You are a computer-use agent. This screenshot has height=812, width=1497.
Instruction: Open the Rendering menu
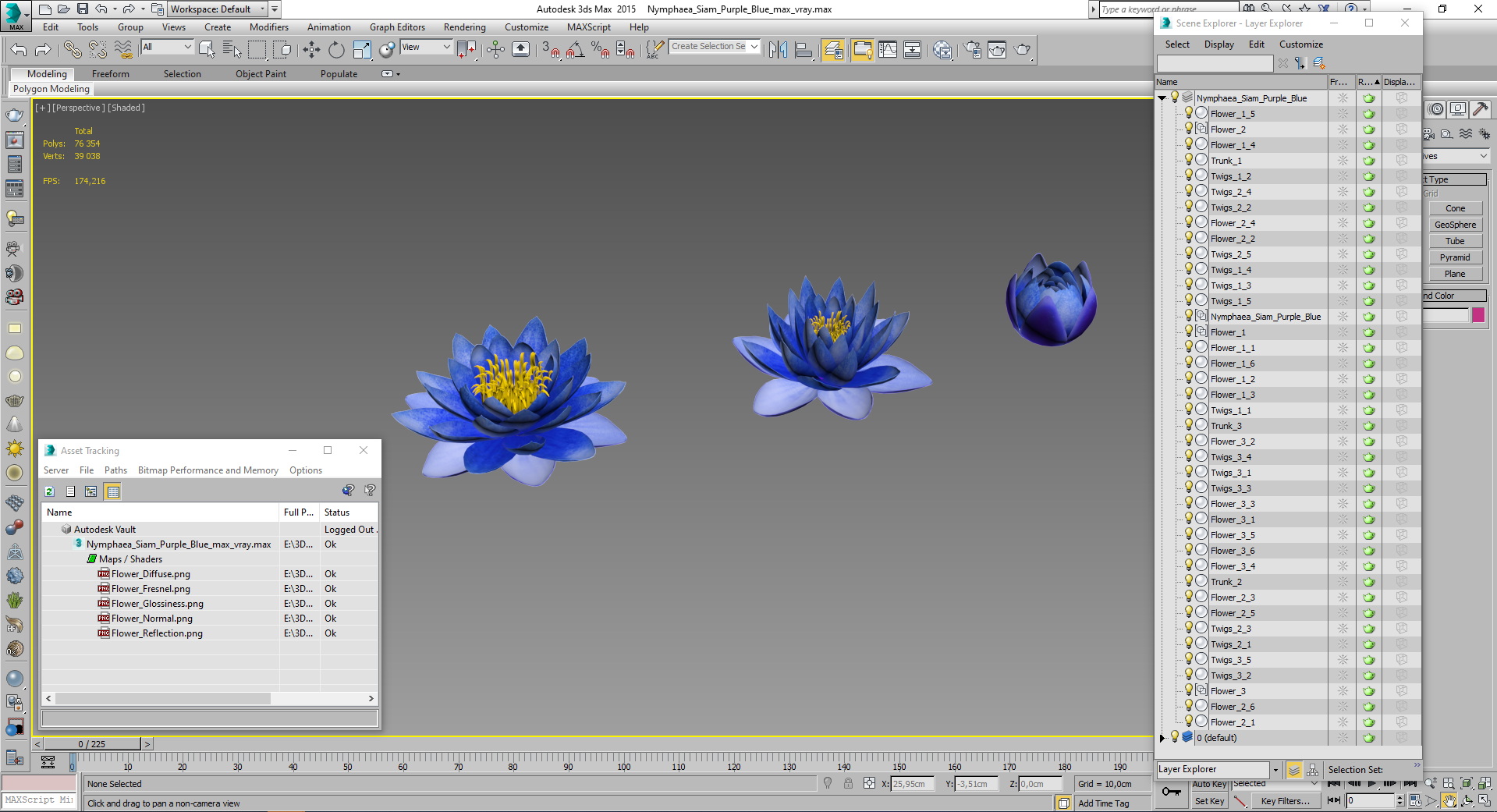tap(464, 27)
